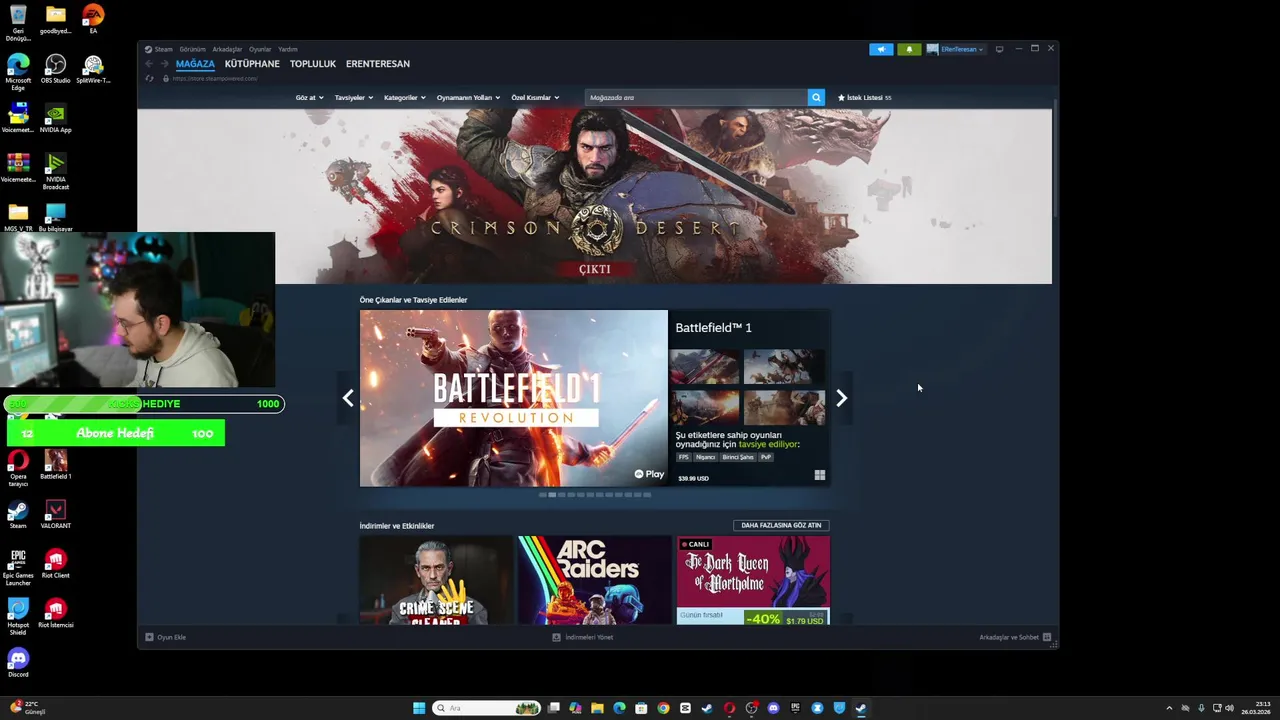Go forward with Steam forward arrow
1280x720 pixels.
point(165,64)
